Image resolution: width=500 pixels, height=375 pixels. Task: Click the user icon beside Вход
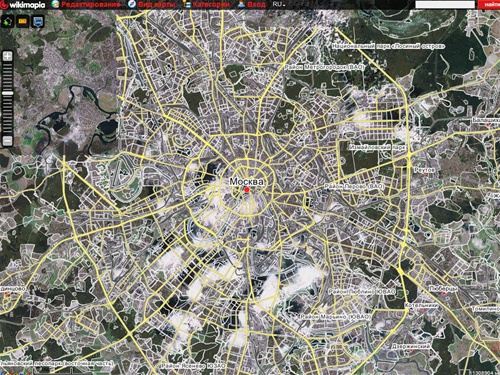pos(241,4)
